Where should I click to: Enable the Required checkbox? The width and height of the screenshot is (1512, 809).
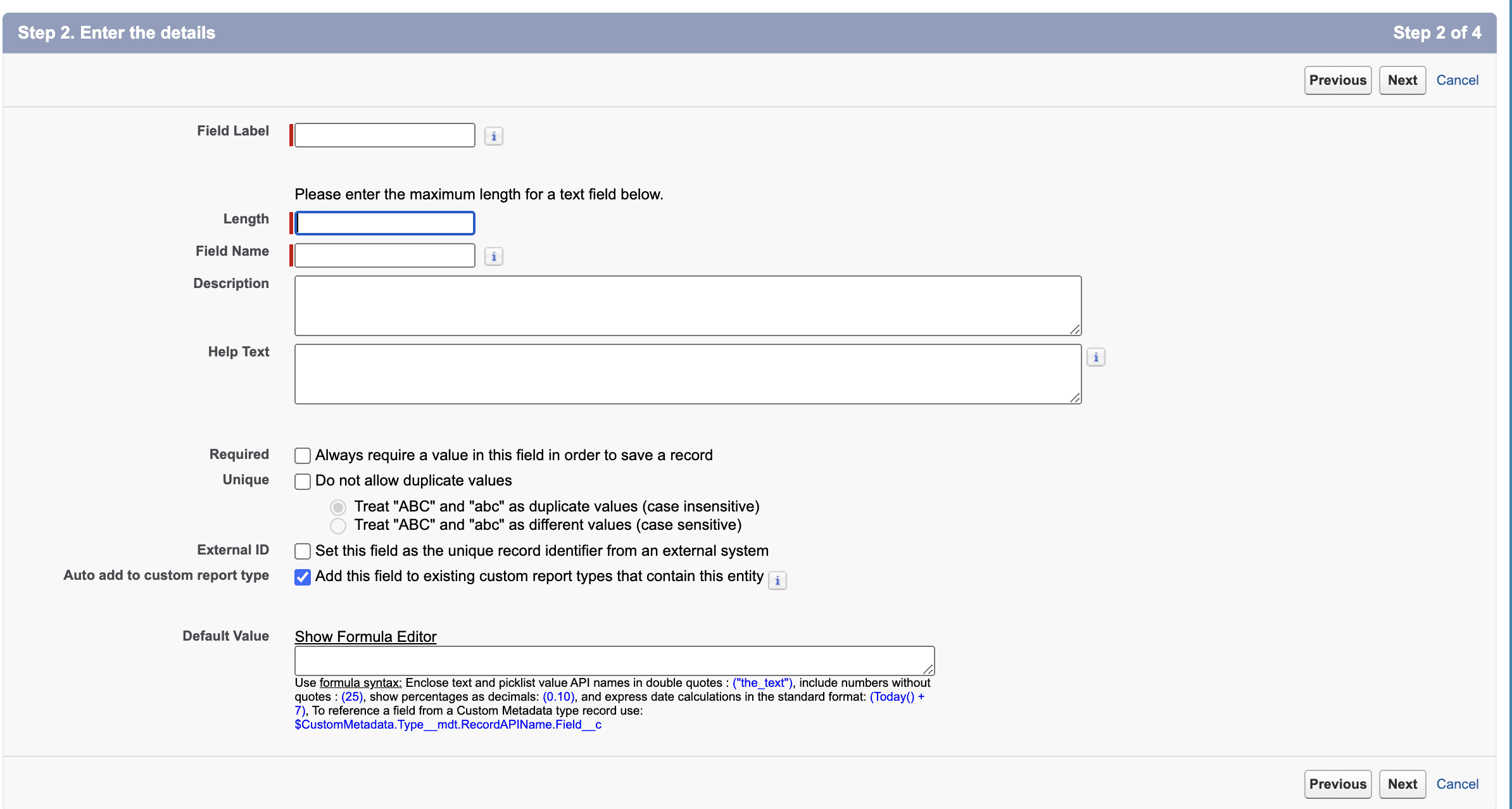click(303, 456)
